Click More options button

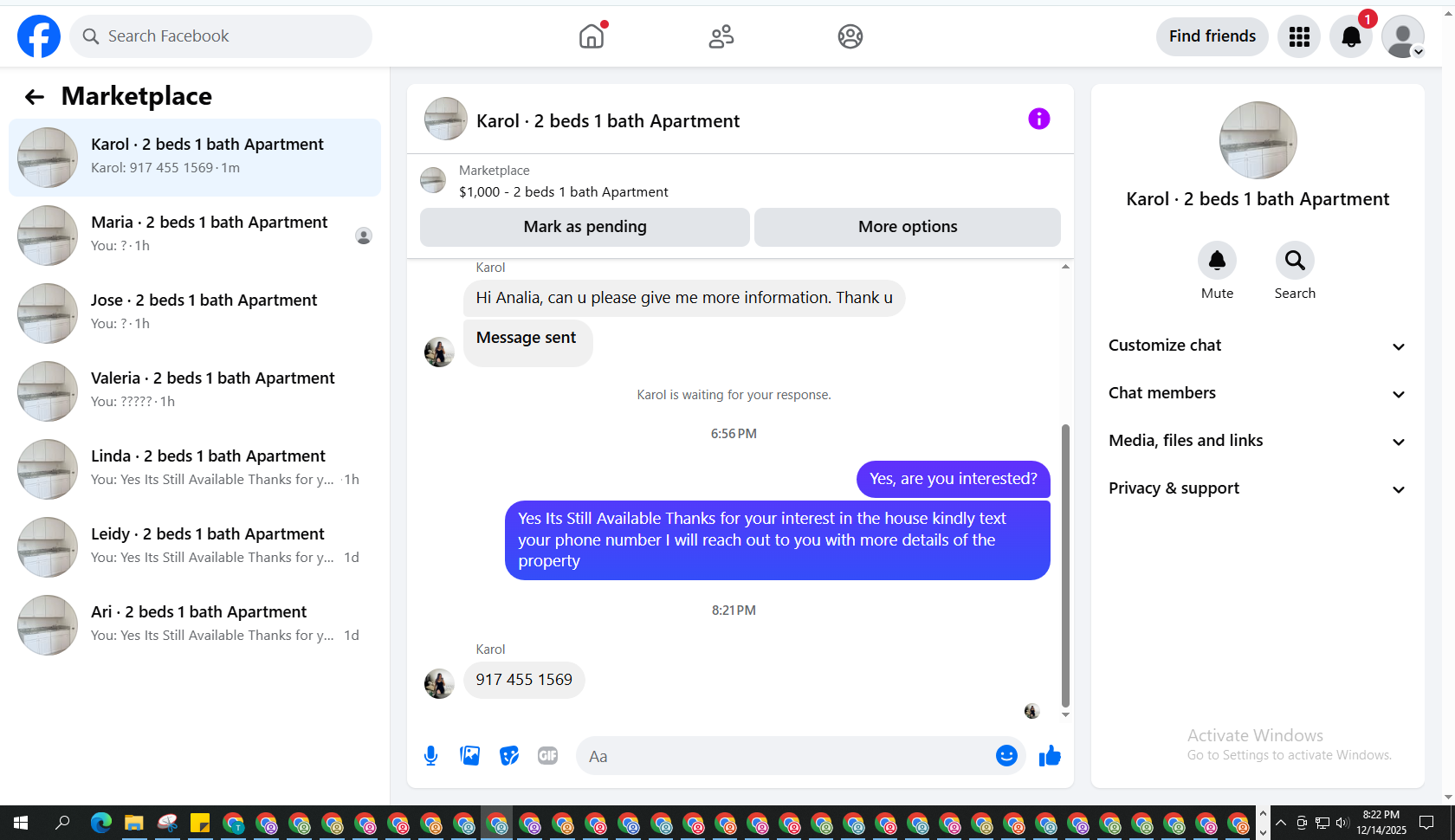click(x=908, y=227)
